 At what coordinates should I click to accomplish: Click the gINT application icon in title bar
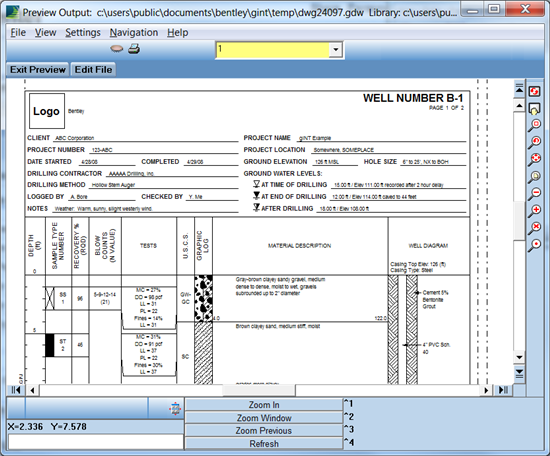[13, 12]
